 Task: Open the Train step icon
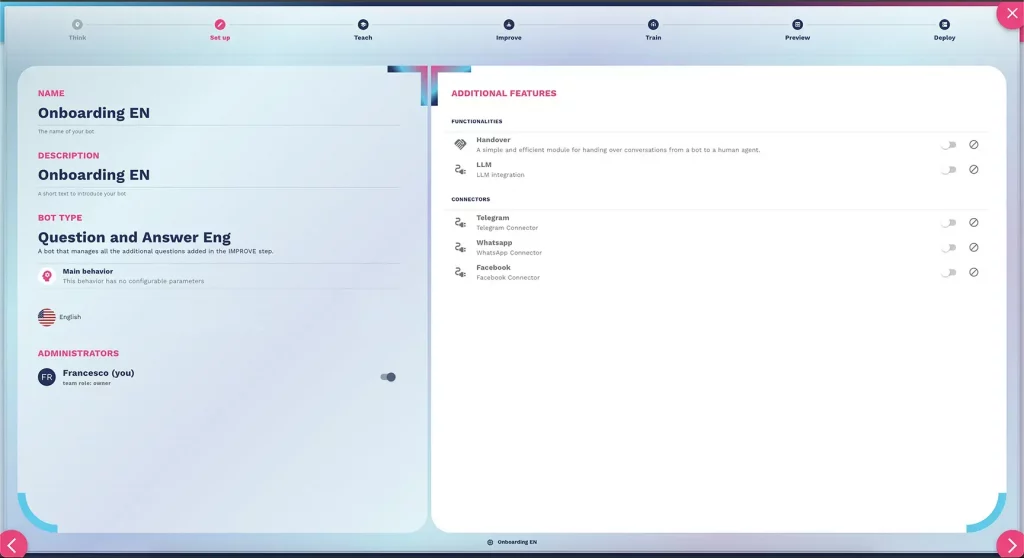[x=653, y=25]
